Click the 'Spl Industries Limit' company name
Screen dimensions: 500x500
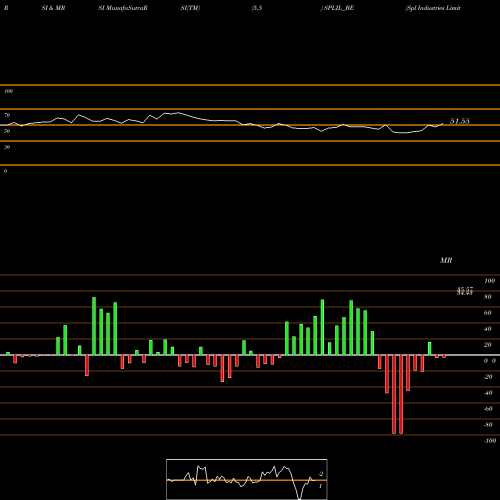[433, 8]
